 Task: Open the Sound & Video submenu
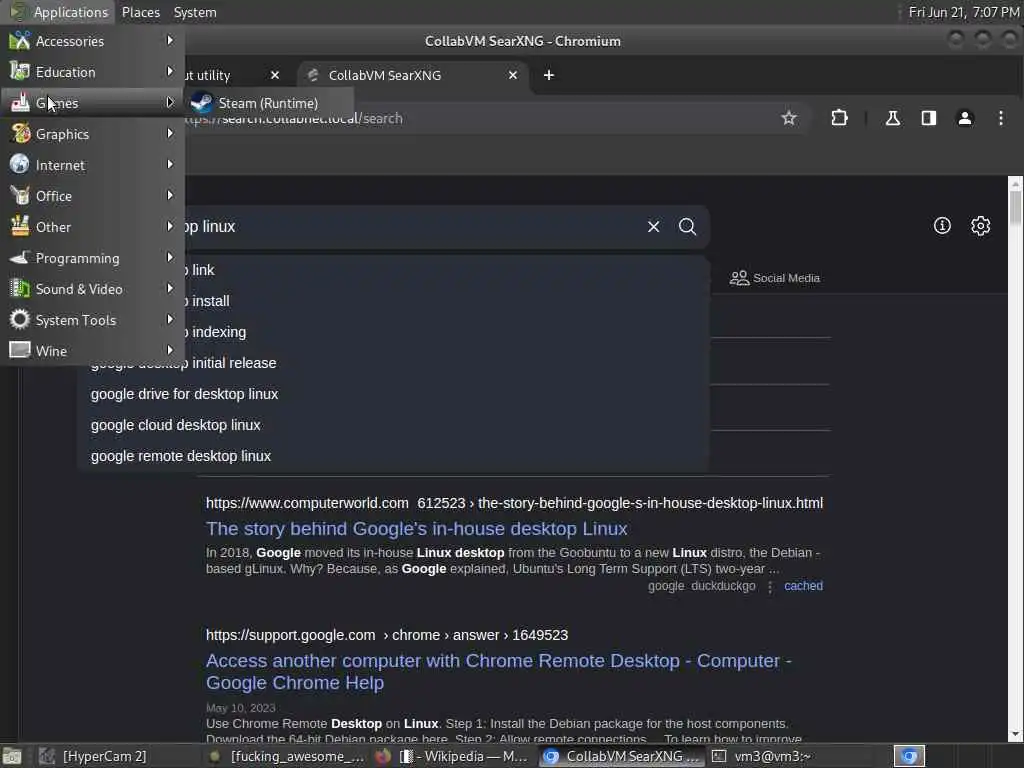click(x=92, y=289)
